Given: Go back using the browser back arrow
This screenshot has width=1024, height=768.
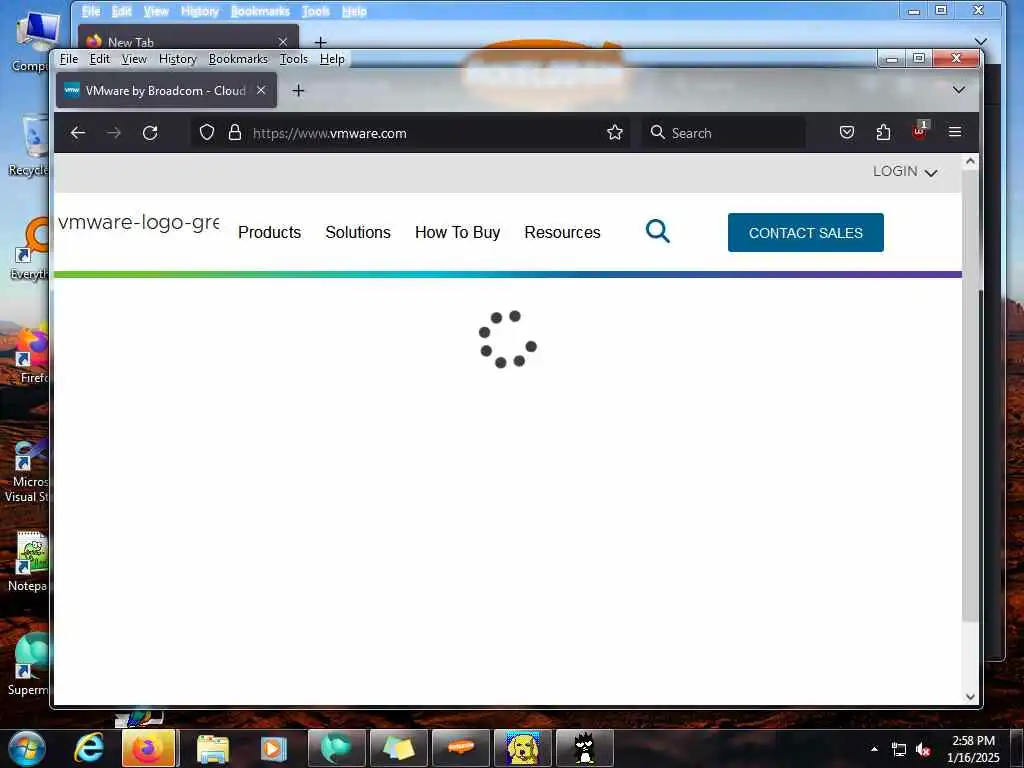Looking at the screenshot, I should [78, 133].
